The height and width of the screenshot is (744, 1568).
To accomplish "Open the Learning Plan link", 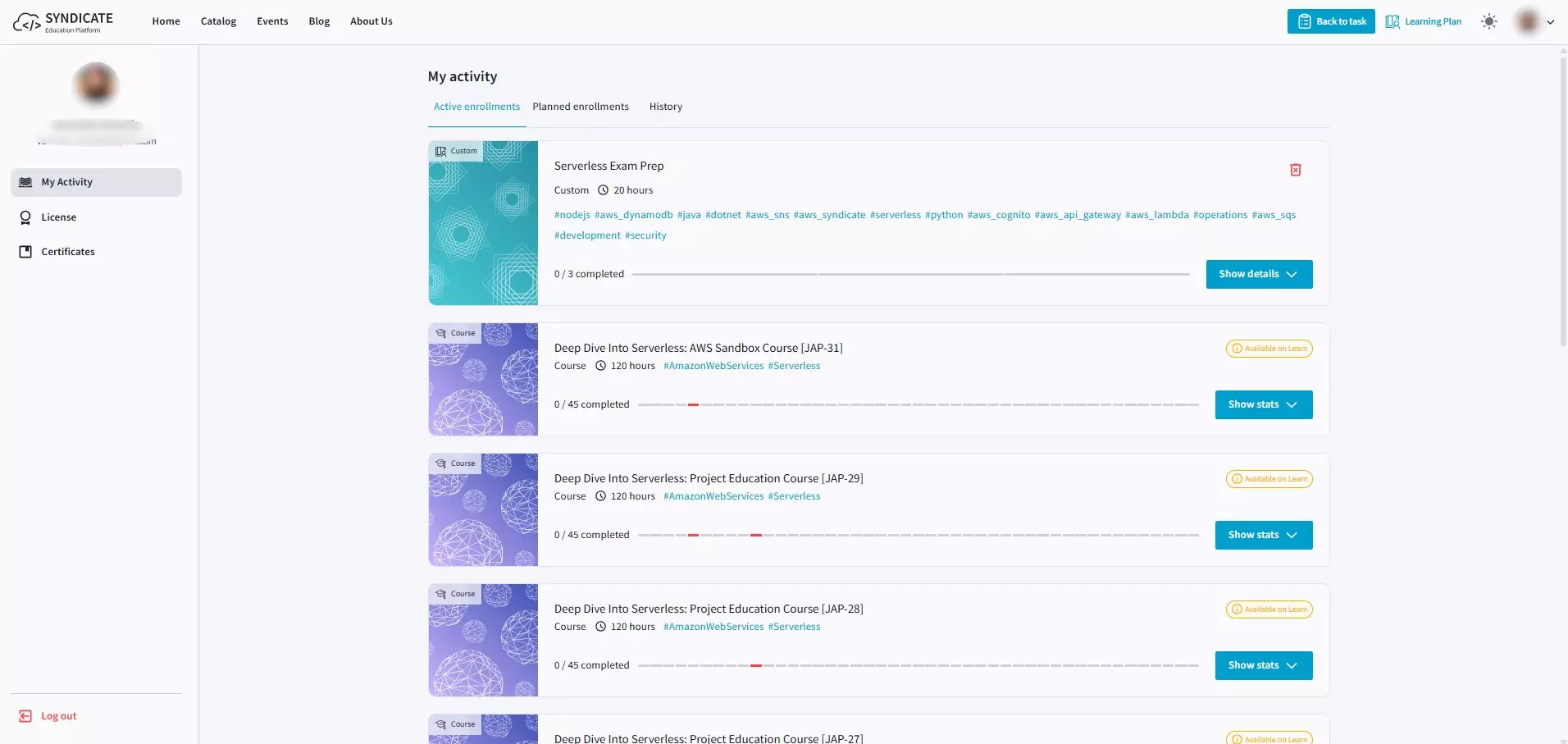I will click(x=1424, y=21).
